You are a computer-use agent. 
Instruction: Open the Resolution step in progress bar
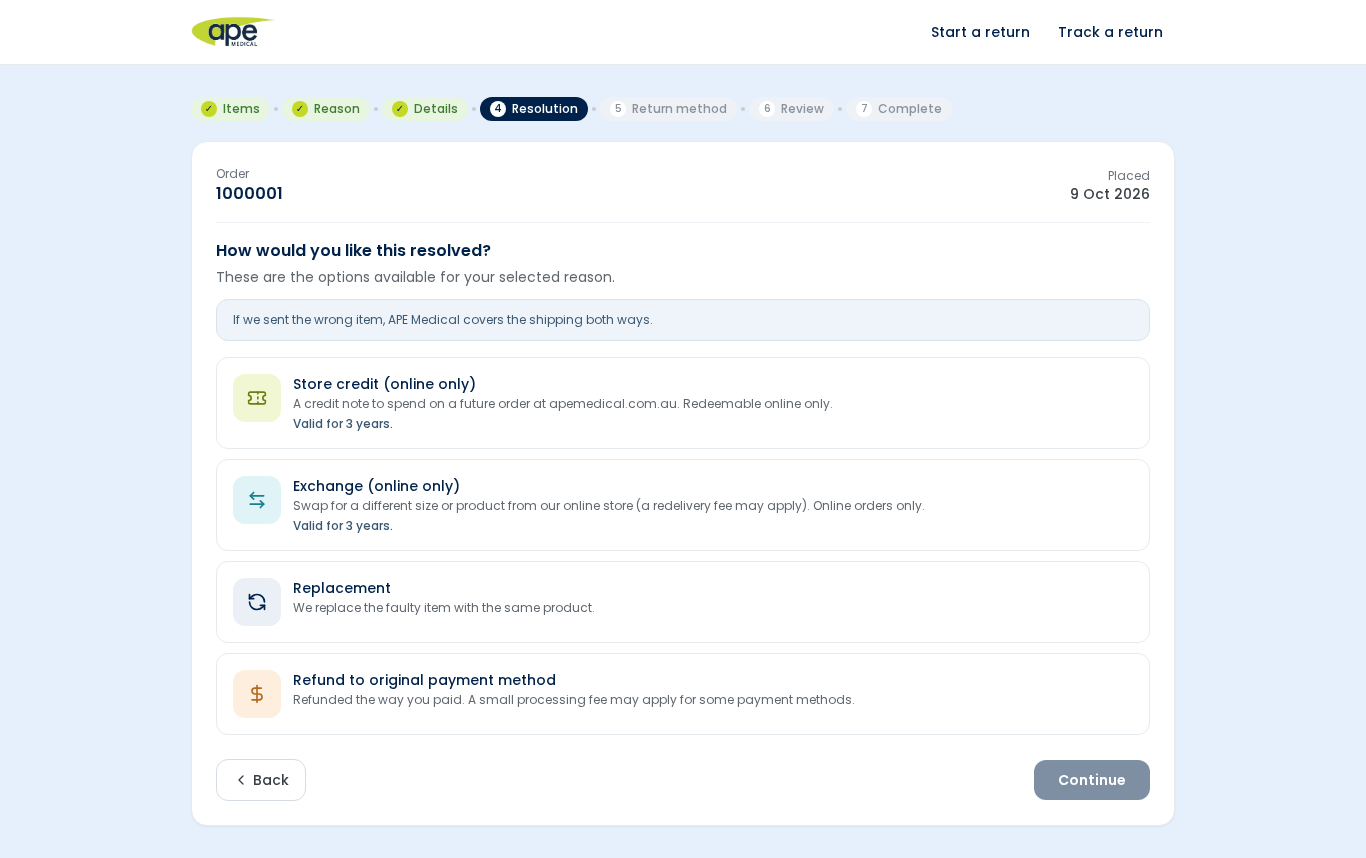(534, 109)
